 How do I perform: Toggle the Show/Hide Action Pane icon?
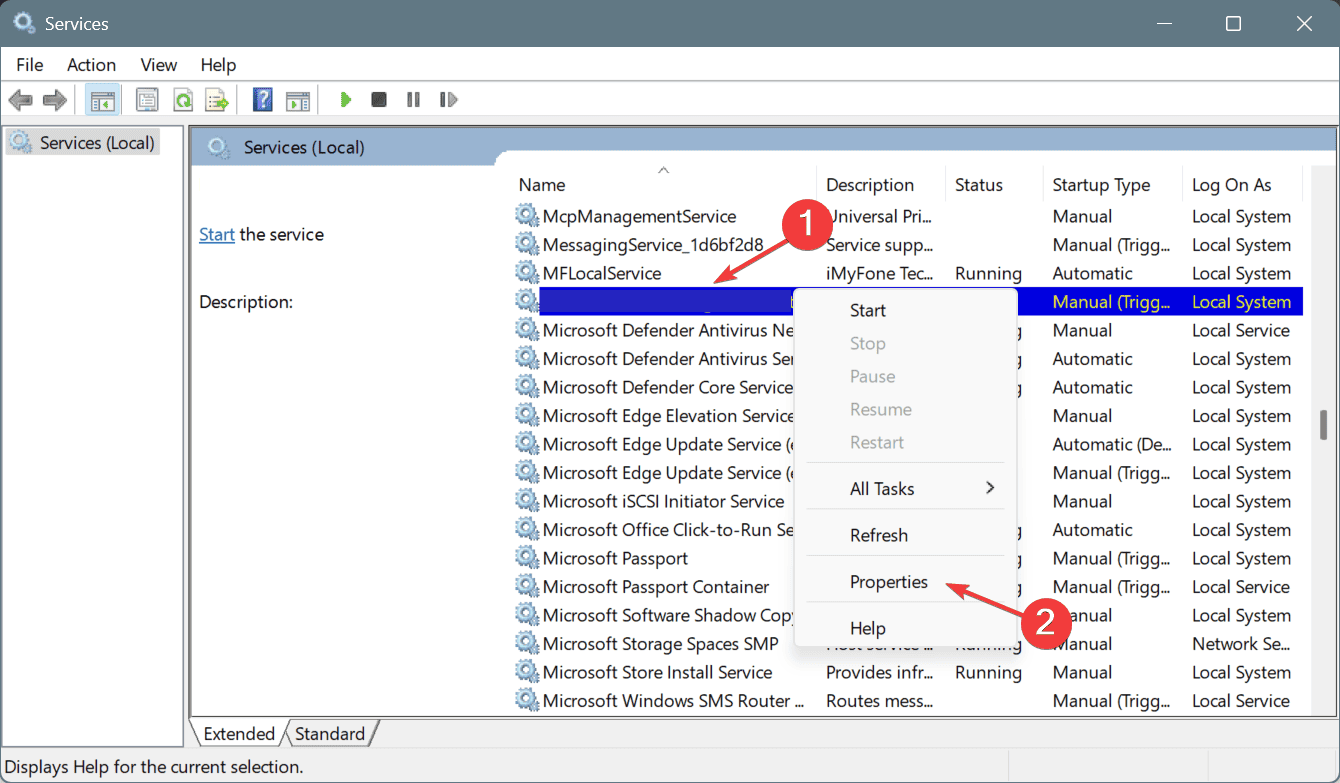(x=297, y=100)
